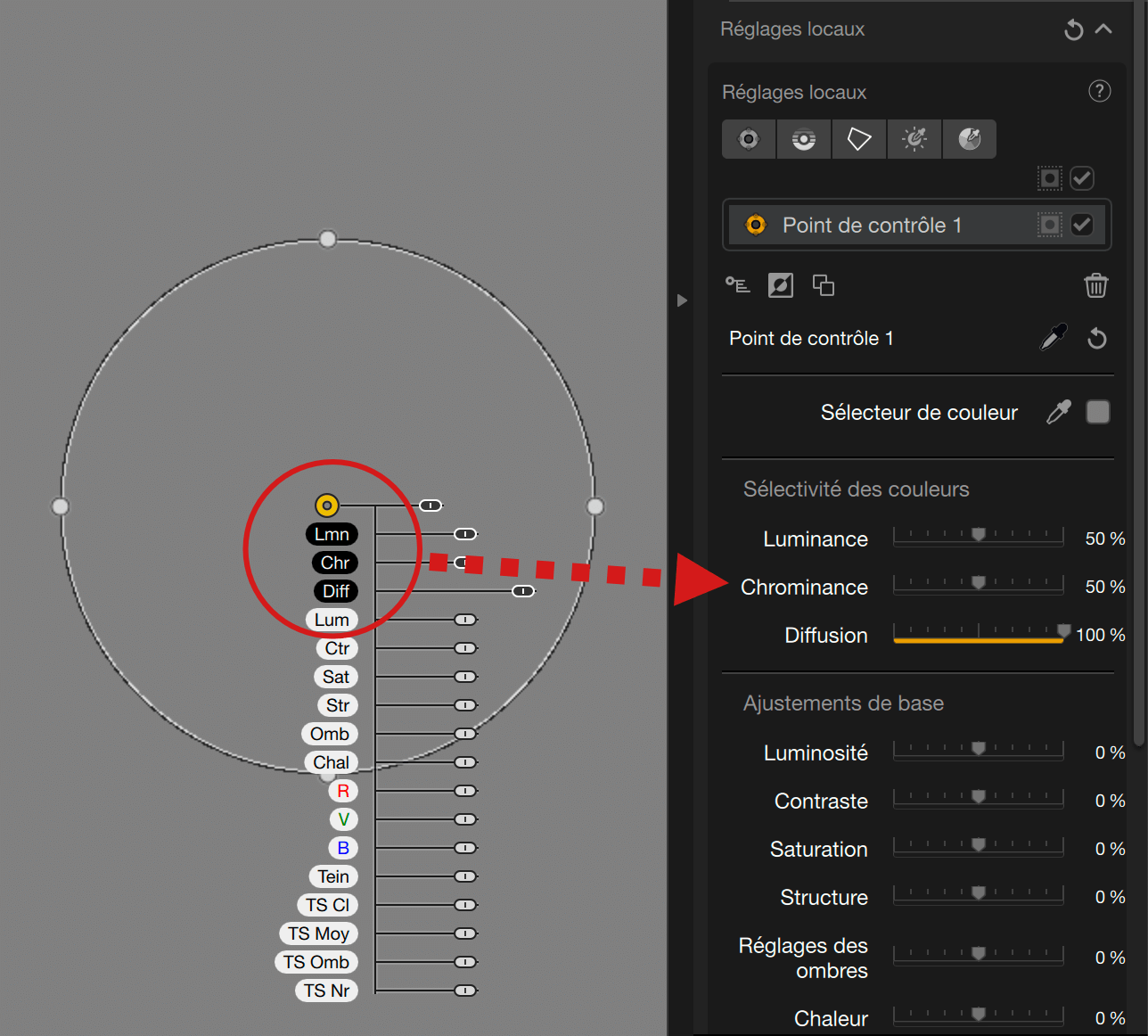
Task: Reset the Réglages locaux section
Action: [1074, 30]
